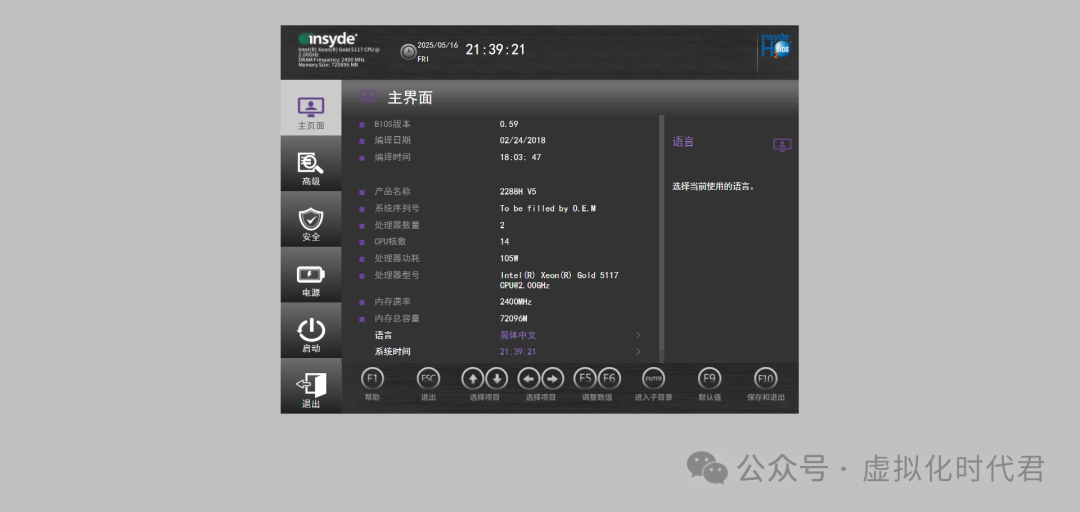Screen dimensions: 1080x512
Task: Click the right arrow key icon
Action: point(552,378)
